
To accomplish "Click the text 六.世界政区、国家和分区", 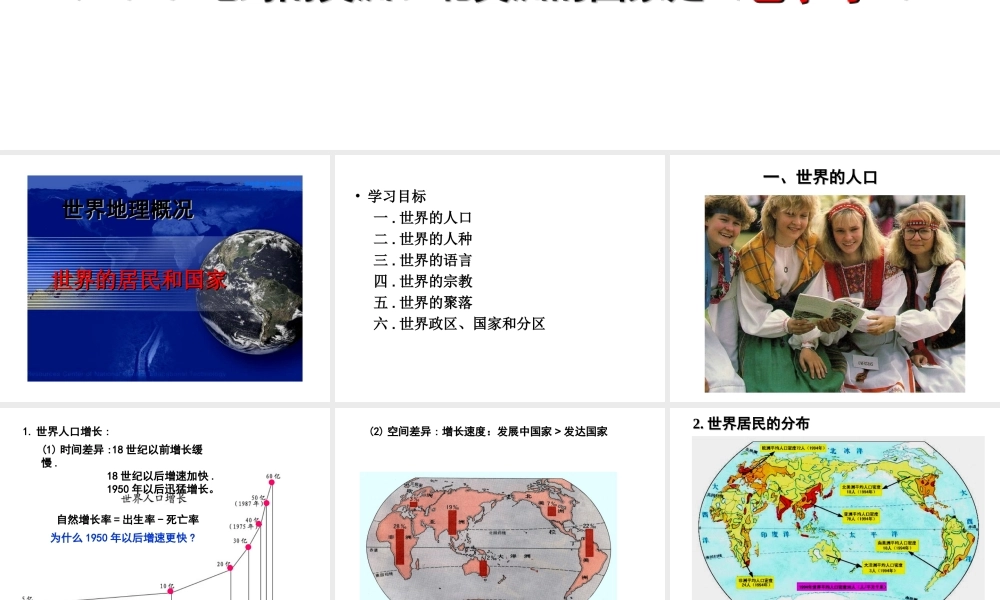I will coord(459,324).
